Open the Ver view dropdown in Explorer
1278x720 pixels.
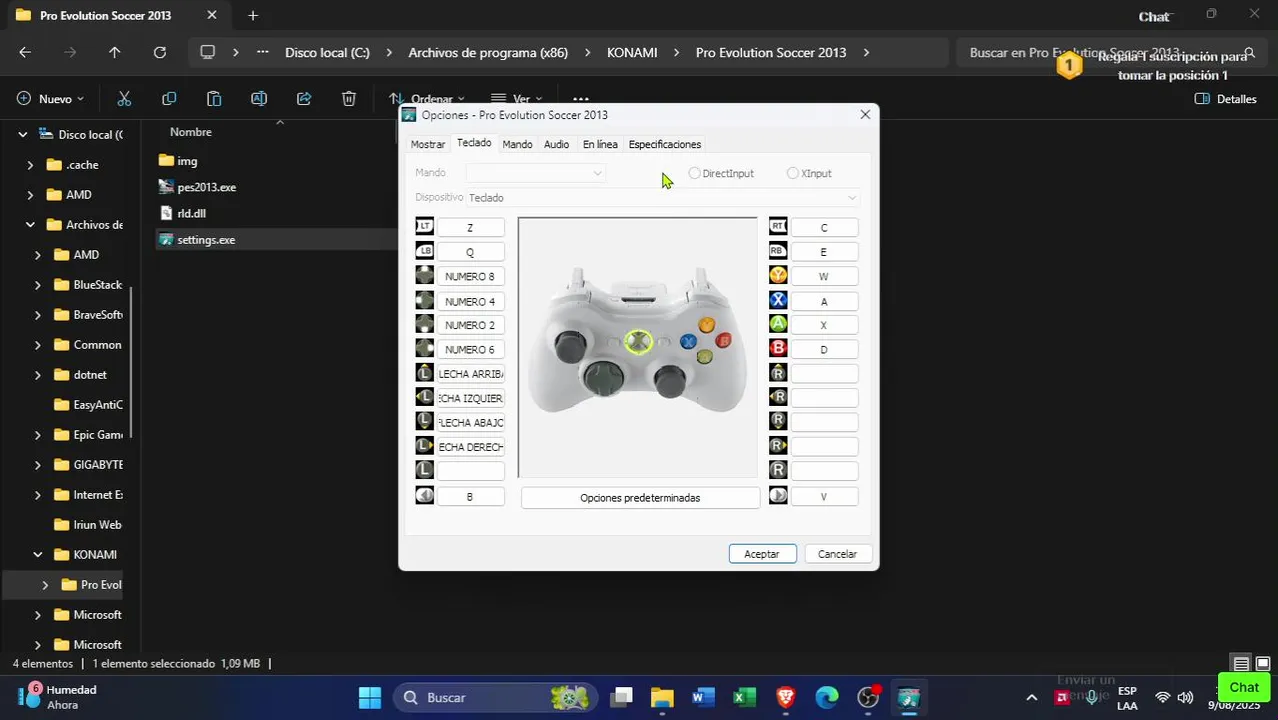516,99
